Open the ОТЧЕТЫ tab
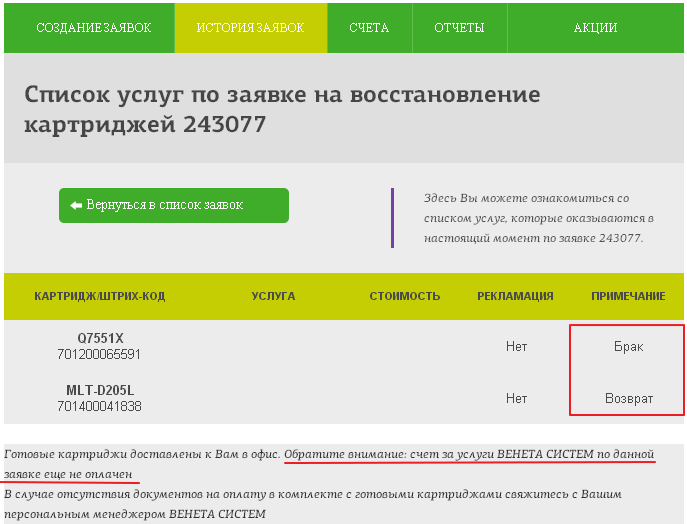Viewport: 687px width, 524px height. click(x=459, y=28)
